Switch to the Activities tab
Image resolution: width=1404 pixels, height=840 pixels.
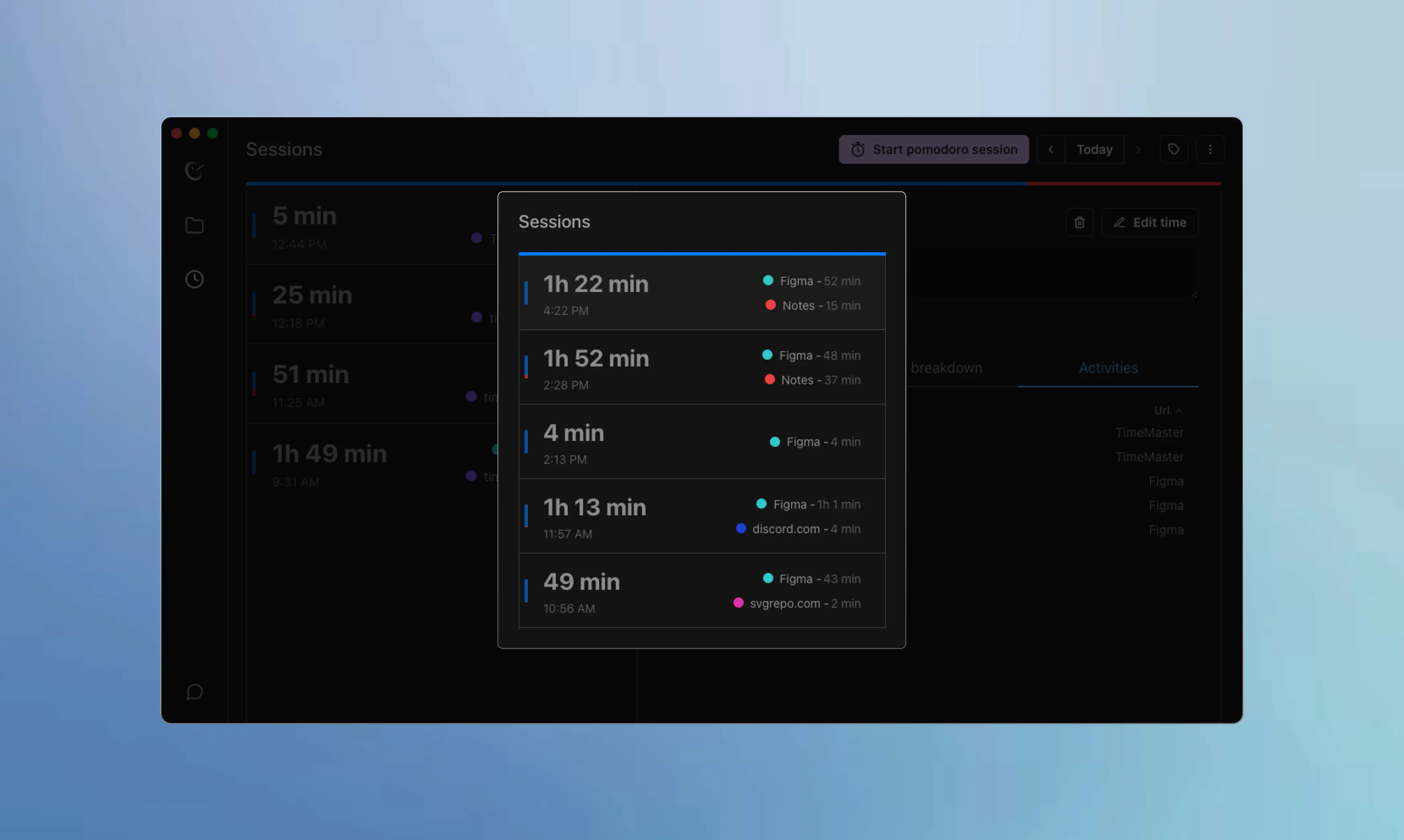pos(1108,368)
